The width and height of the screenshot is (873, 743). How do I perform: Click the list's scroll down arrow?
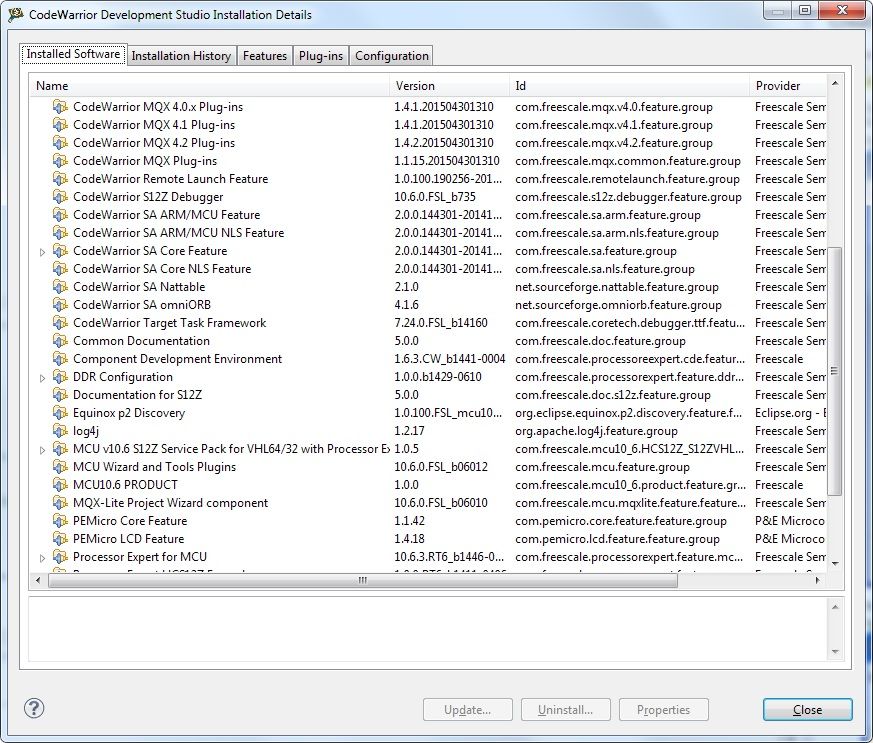point(835,564)
